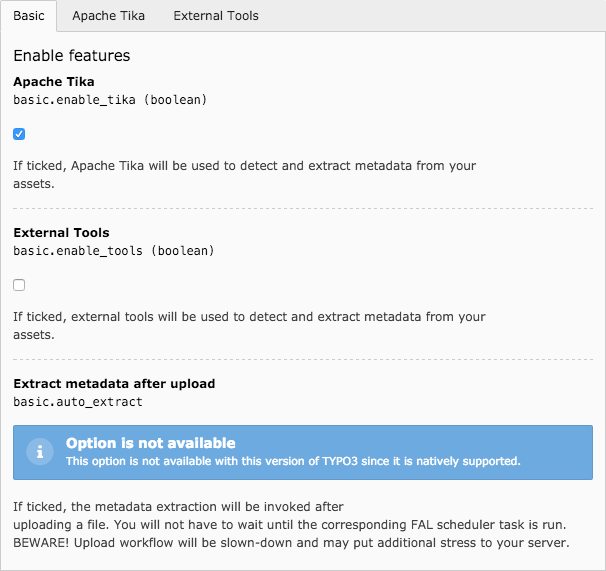Click the bold "Apache Tika" setting label
The width and height of the screenshot is (606, 571).
(x=53, y=81)
